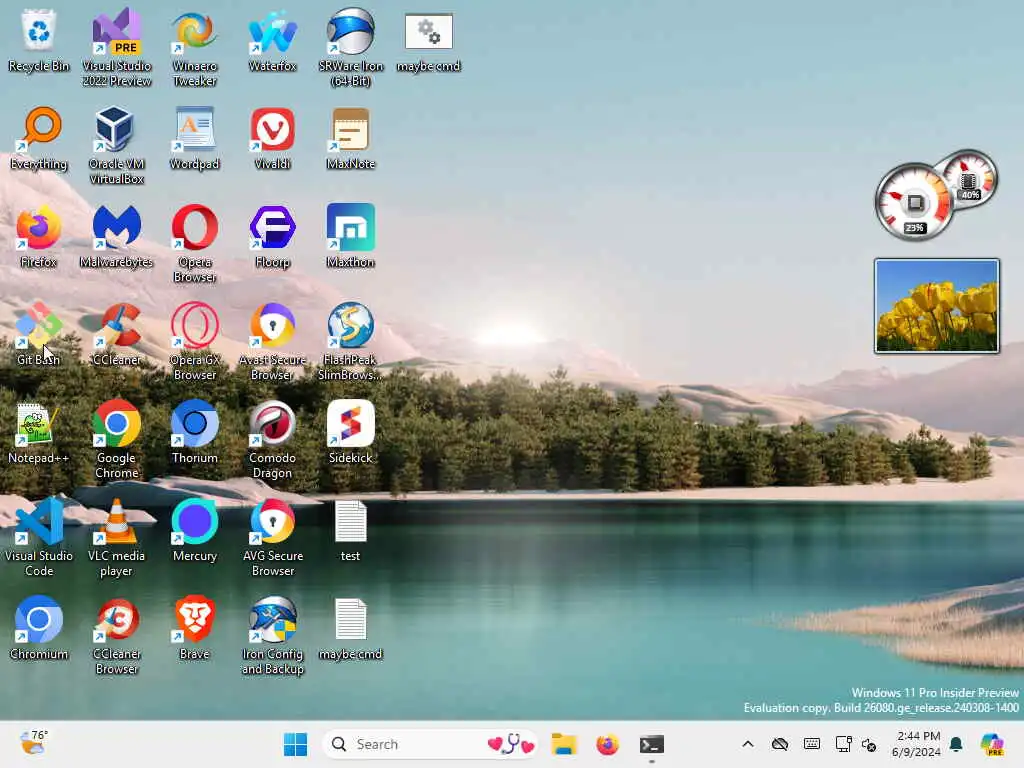This screenshot has width=1024, height=768.
Task: Select the Comodo Dragon shortcut
Action: click(x=272, y=439)
